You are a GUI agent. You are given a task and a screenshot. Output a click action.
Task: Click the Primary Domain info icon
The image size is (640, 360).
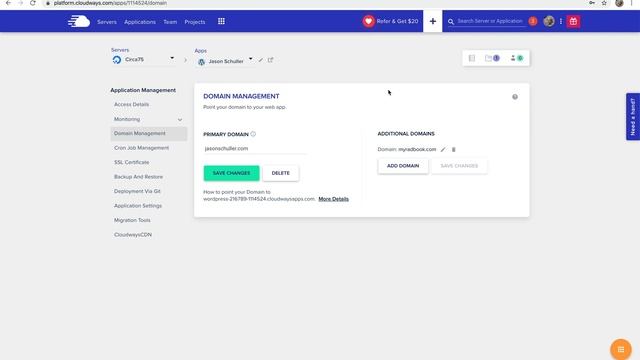point(253,134)
